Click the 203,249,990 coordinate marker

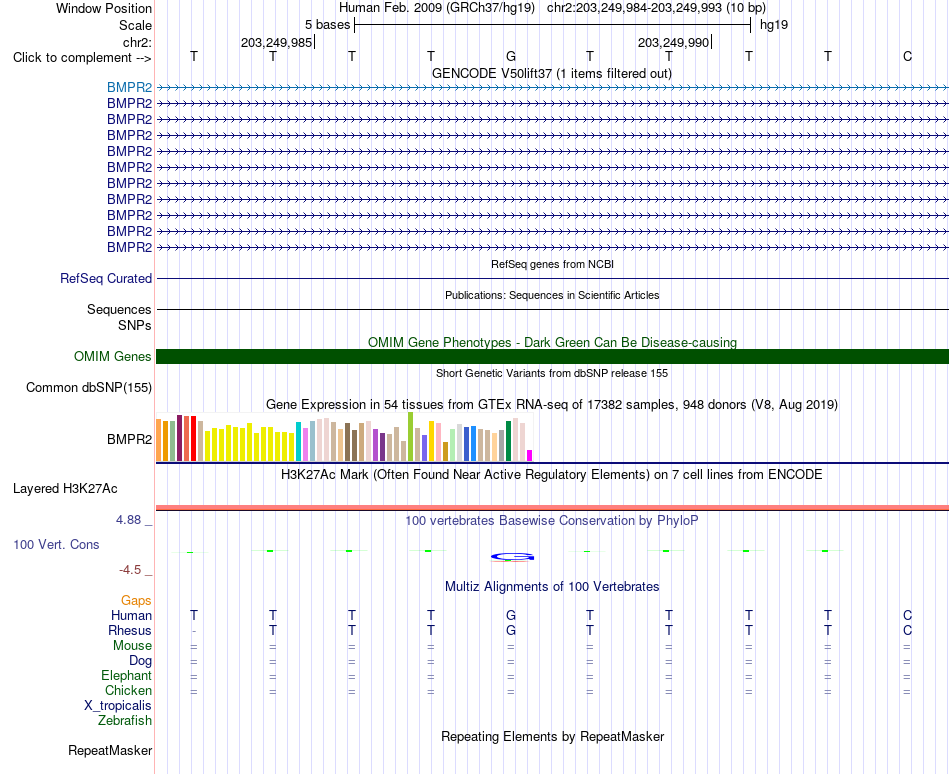click(x=673, y=42)
